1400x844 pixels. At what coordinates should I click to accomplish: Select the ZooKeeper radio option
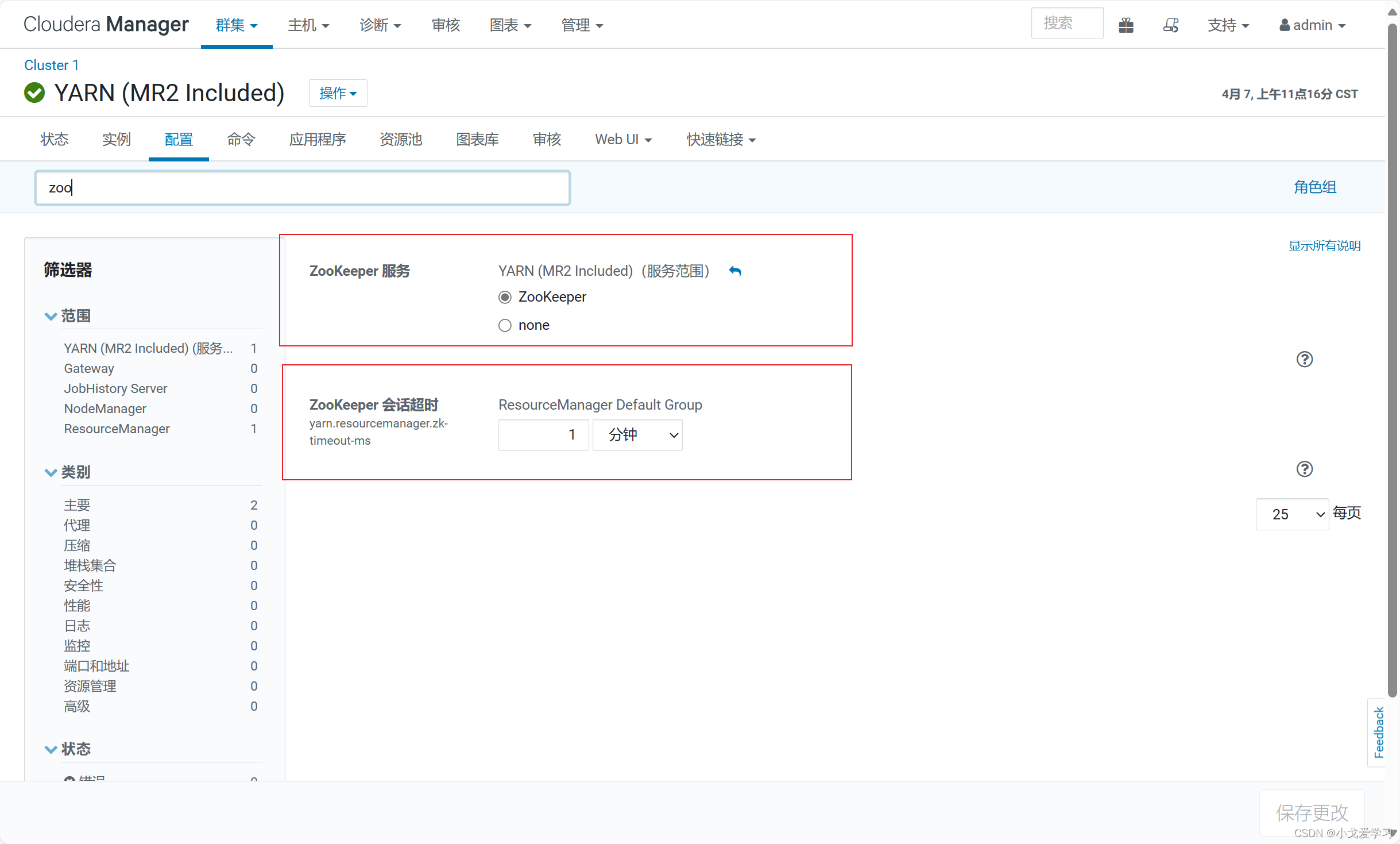click(505, 297)
